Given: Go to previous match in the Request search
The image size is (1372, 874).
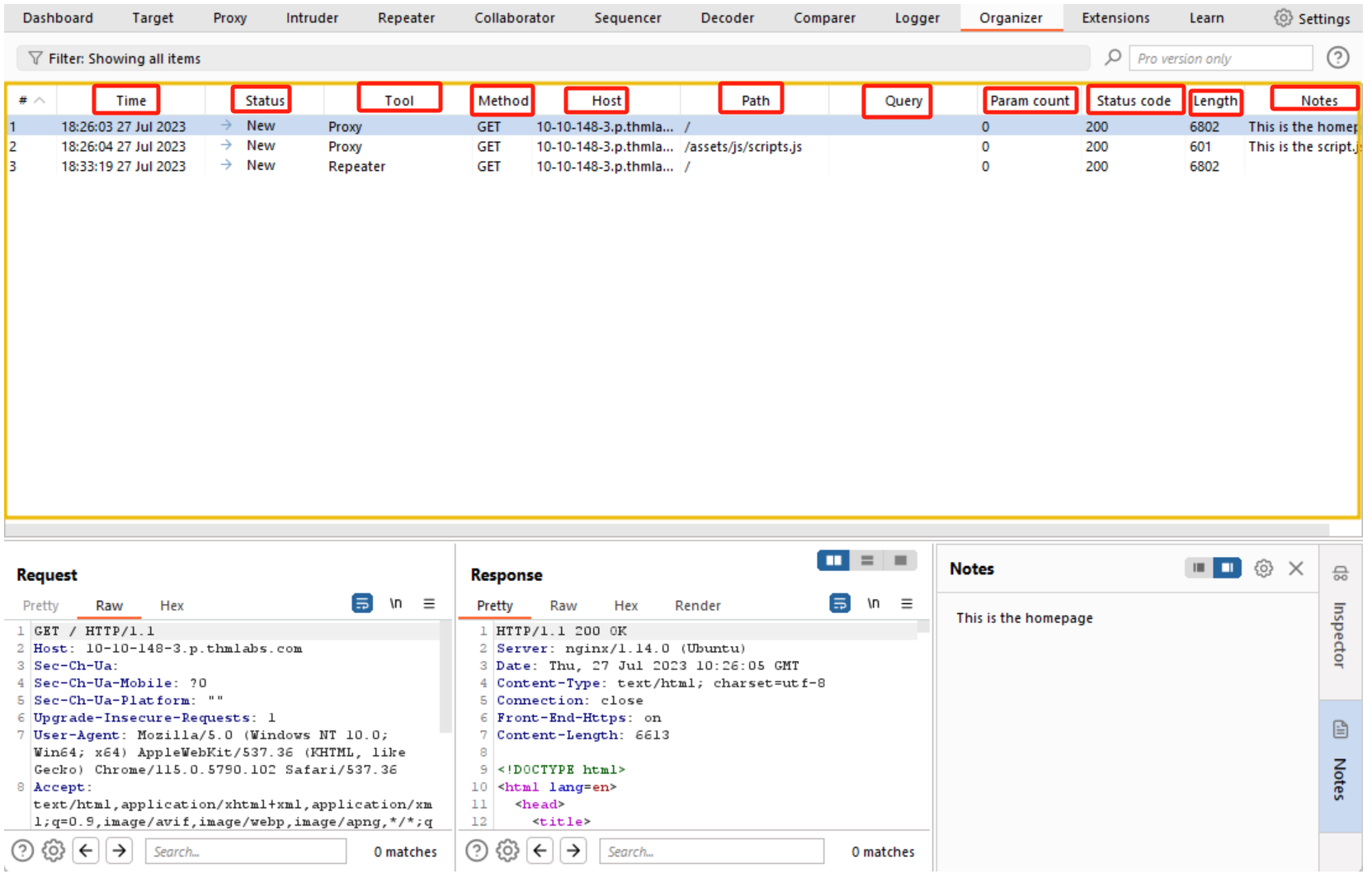Looking at the screenshot, I should tap(87, 851).
